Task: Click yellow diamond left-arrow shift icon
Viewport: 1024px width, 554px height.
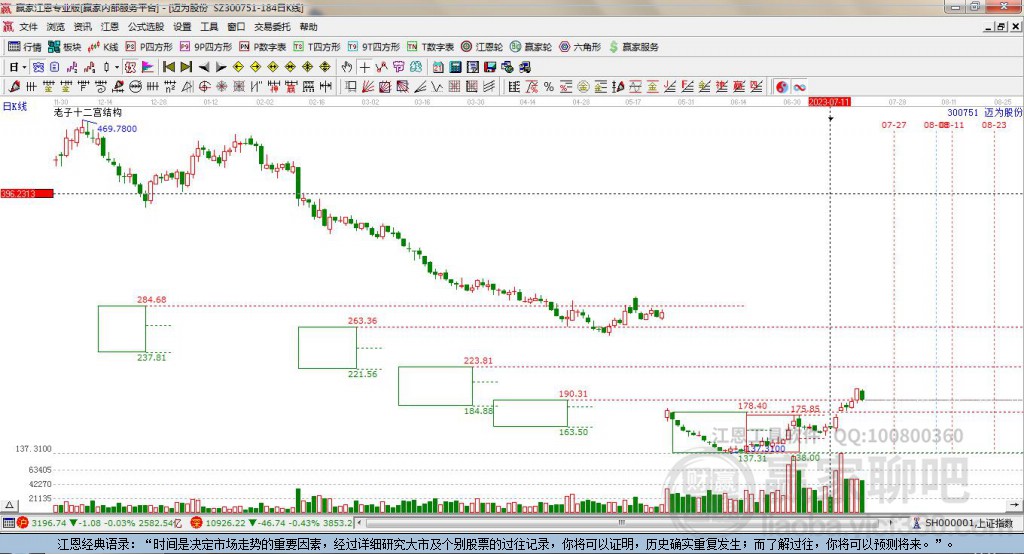Action: click(x=238, y=67)
